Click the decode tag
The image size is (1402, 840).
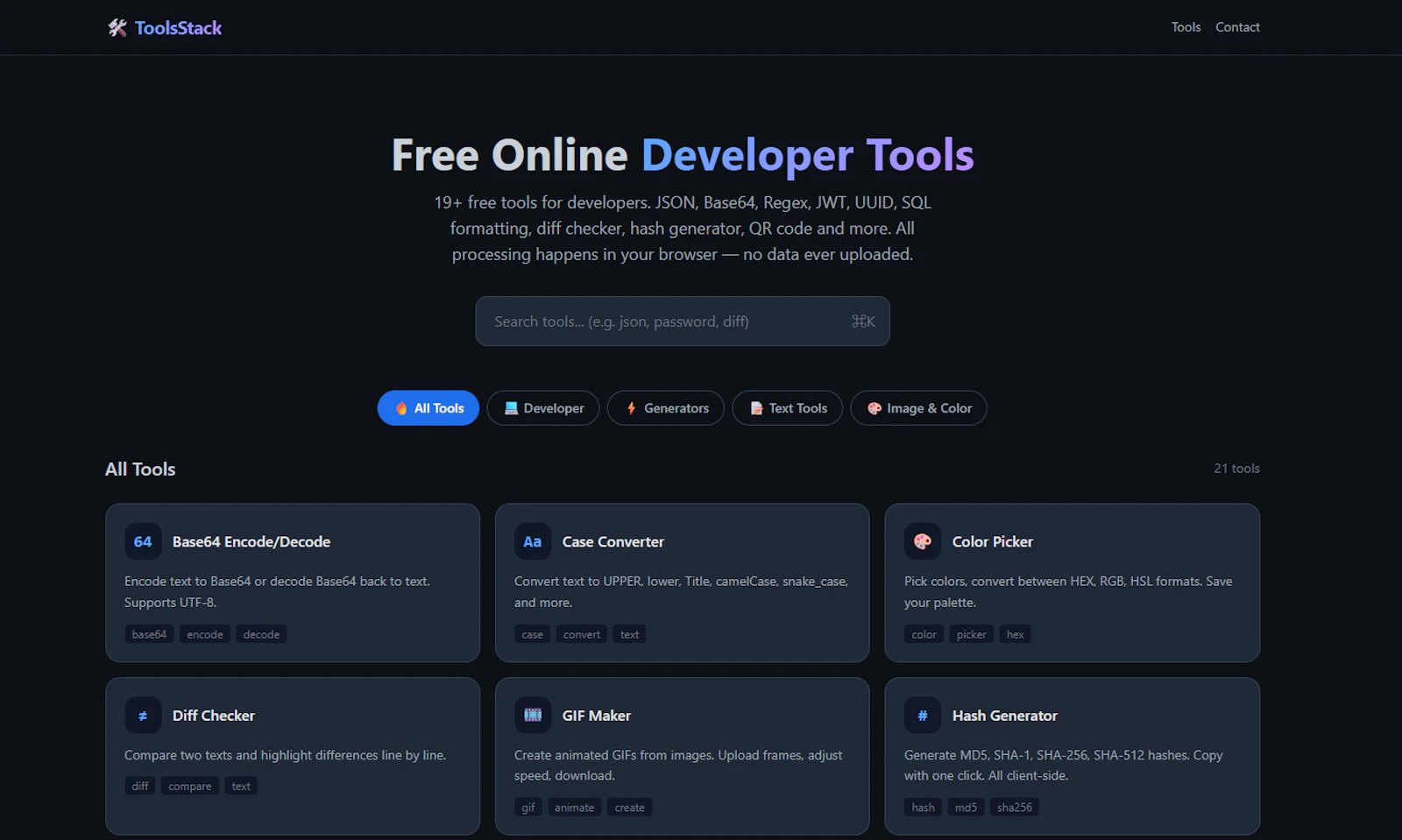pos(261,634)
